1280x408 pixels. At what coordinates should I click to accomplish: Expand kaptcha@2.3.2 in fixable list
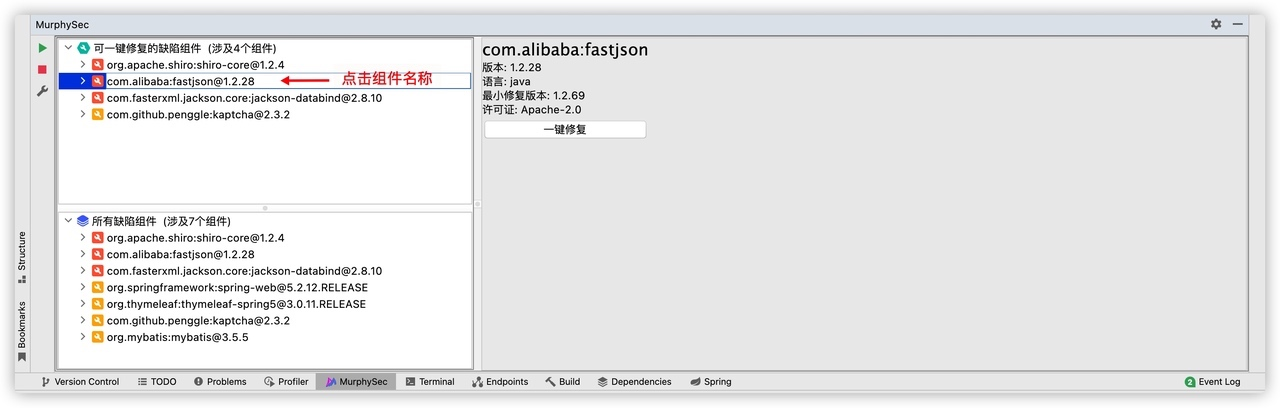click(x=83, y=115)
